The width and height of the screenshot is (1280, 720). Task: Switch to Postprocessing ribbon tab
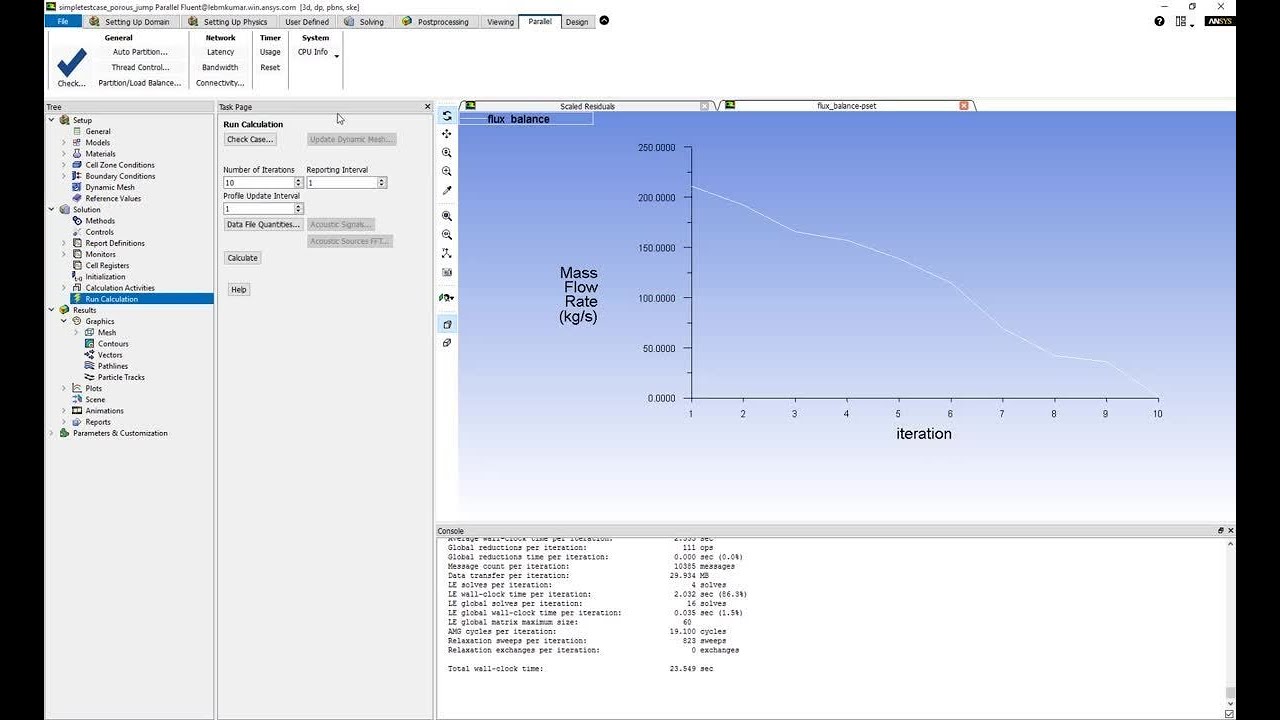(x=435, y=22)
